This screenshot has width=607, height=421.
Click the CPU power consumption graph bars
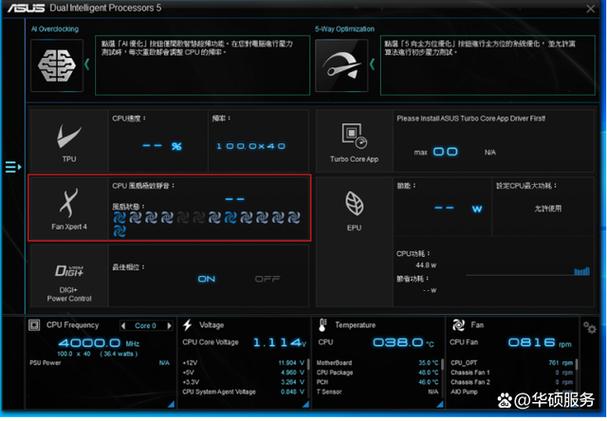(x=582, y=271)
